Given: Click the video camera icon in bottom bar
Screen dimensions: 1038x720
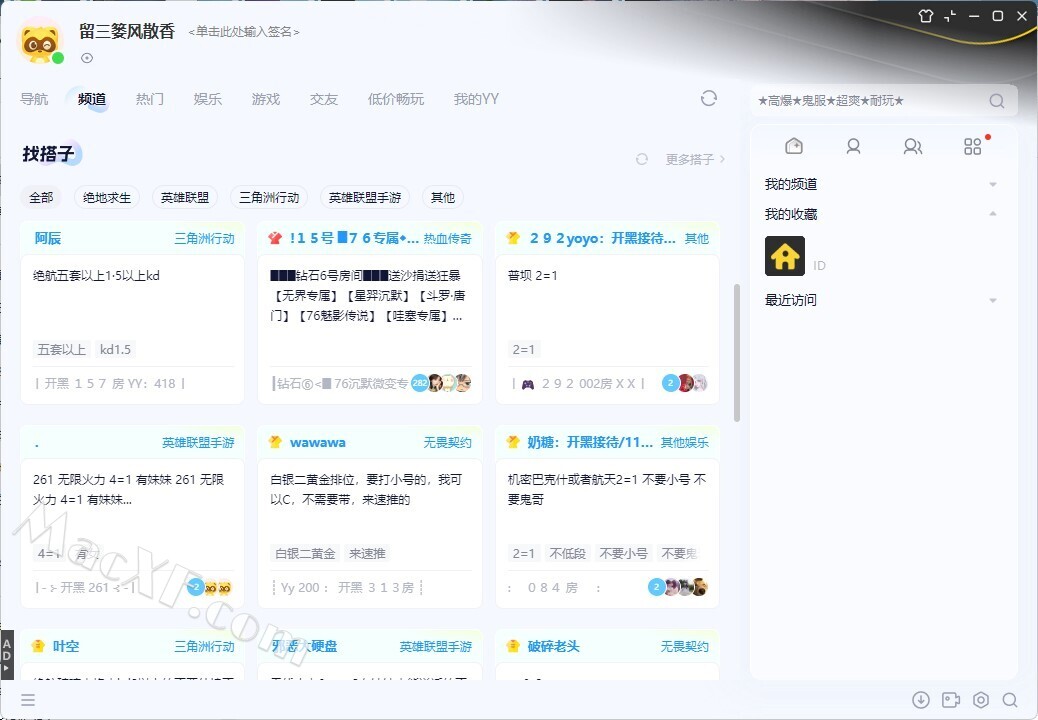Looking at the screenshot, I should [x=951, y=699].
